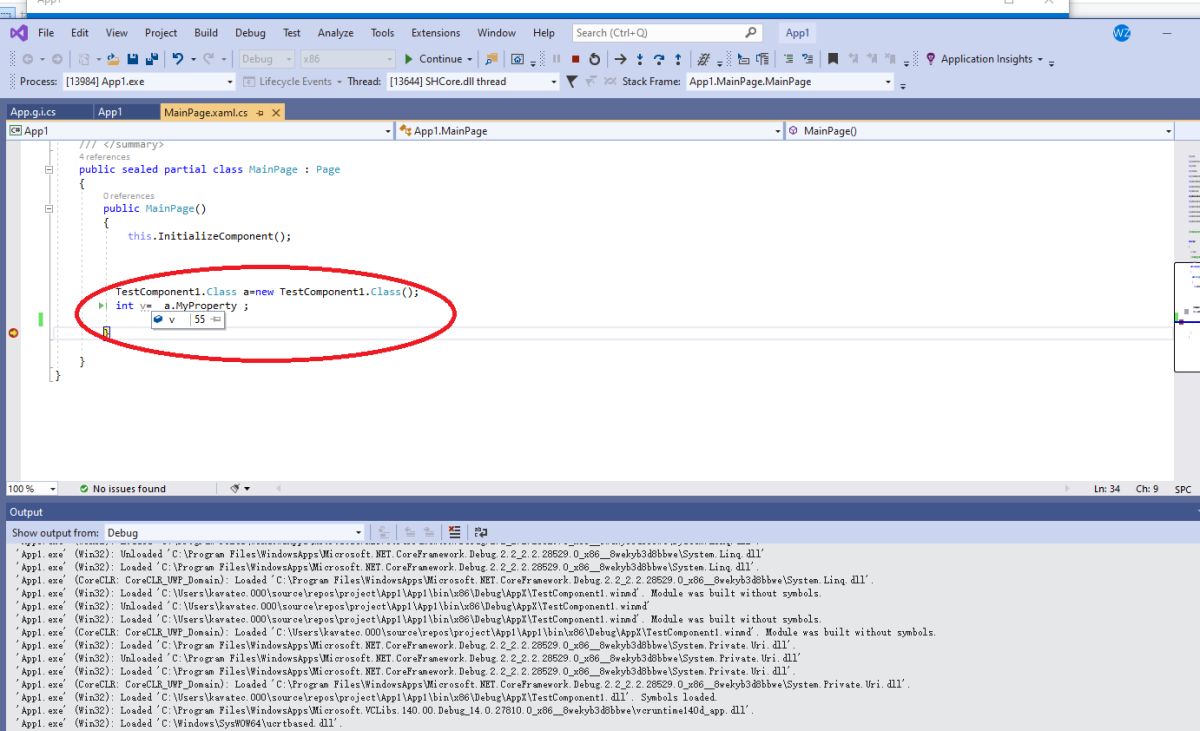Click the 0 references CodeLens link
Image resolution: width=1200 pixels, height=731 pixels.
[x=129, y=196]
